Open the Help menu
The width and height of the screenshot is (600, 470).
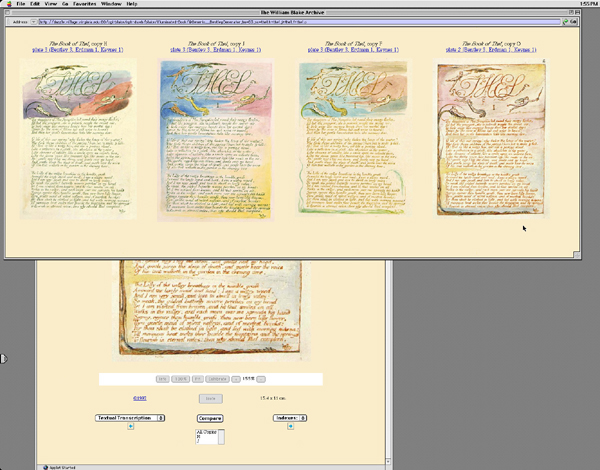[132, 4]
